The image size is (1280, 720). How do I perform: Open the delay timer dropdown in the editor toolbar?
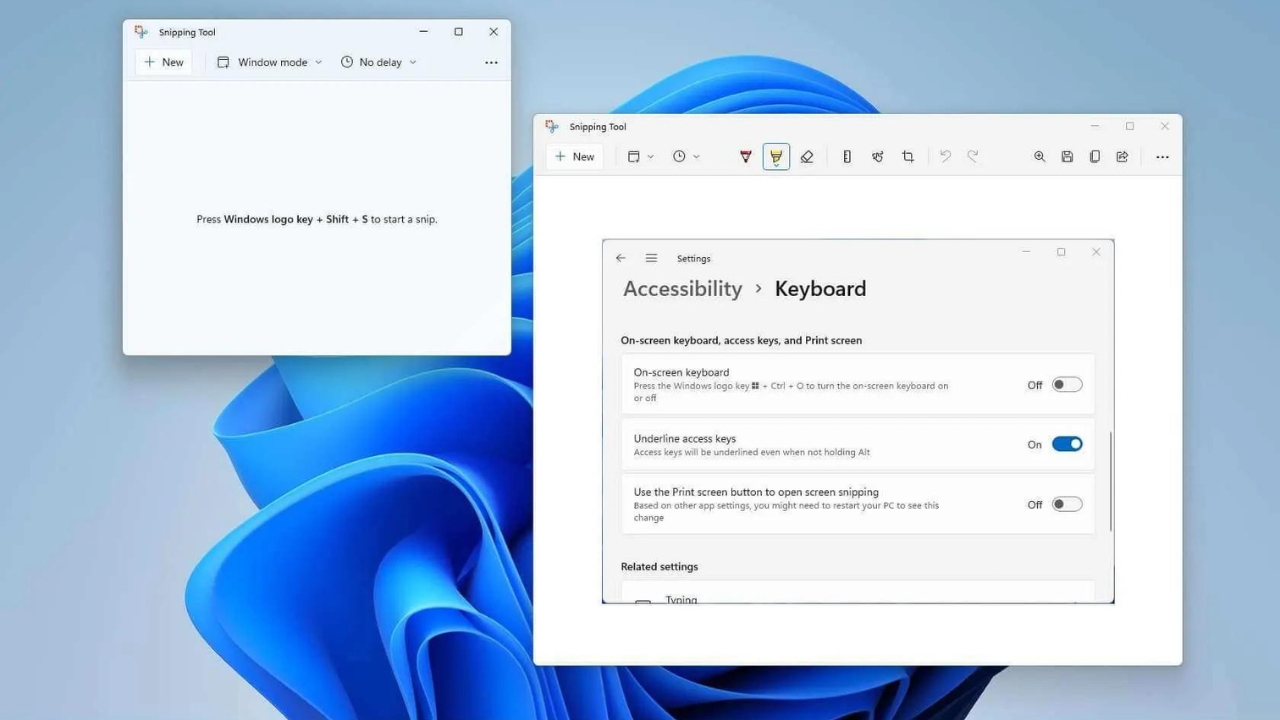686,157
